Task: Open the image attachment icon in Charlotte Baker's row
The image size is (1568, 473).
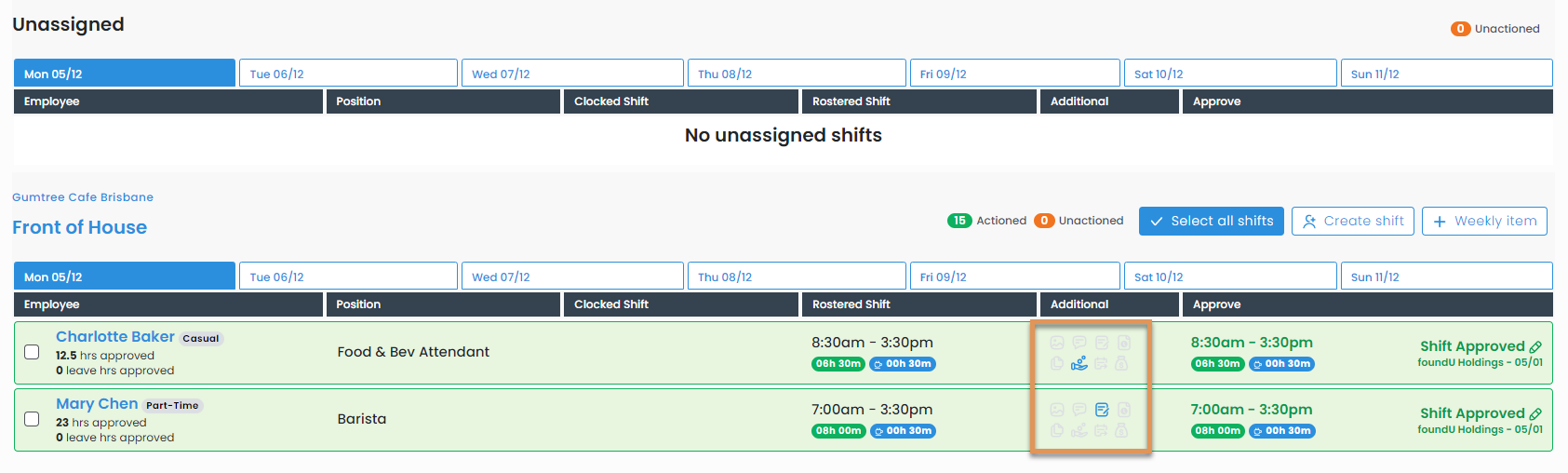Action: (1057, 343)
